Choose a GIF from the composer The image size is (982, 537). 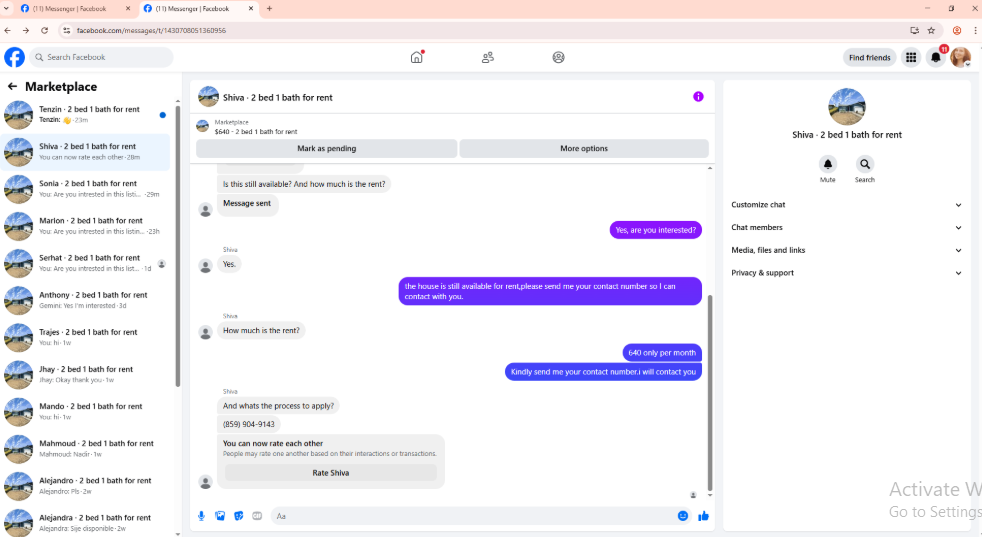257,516
